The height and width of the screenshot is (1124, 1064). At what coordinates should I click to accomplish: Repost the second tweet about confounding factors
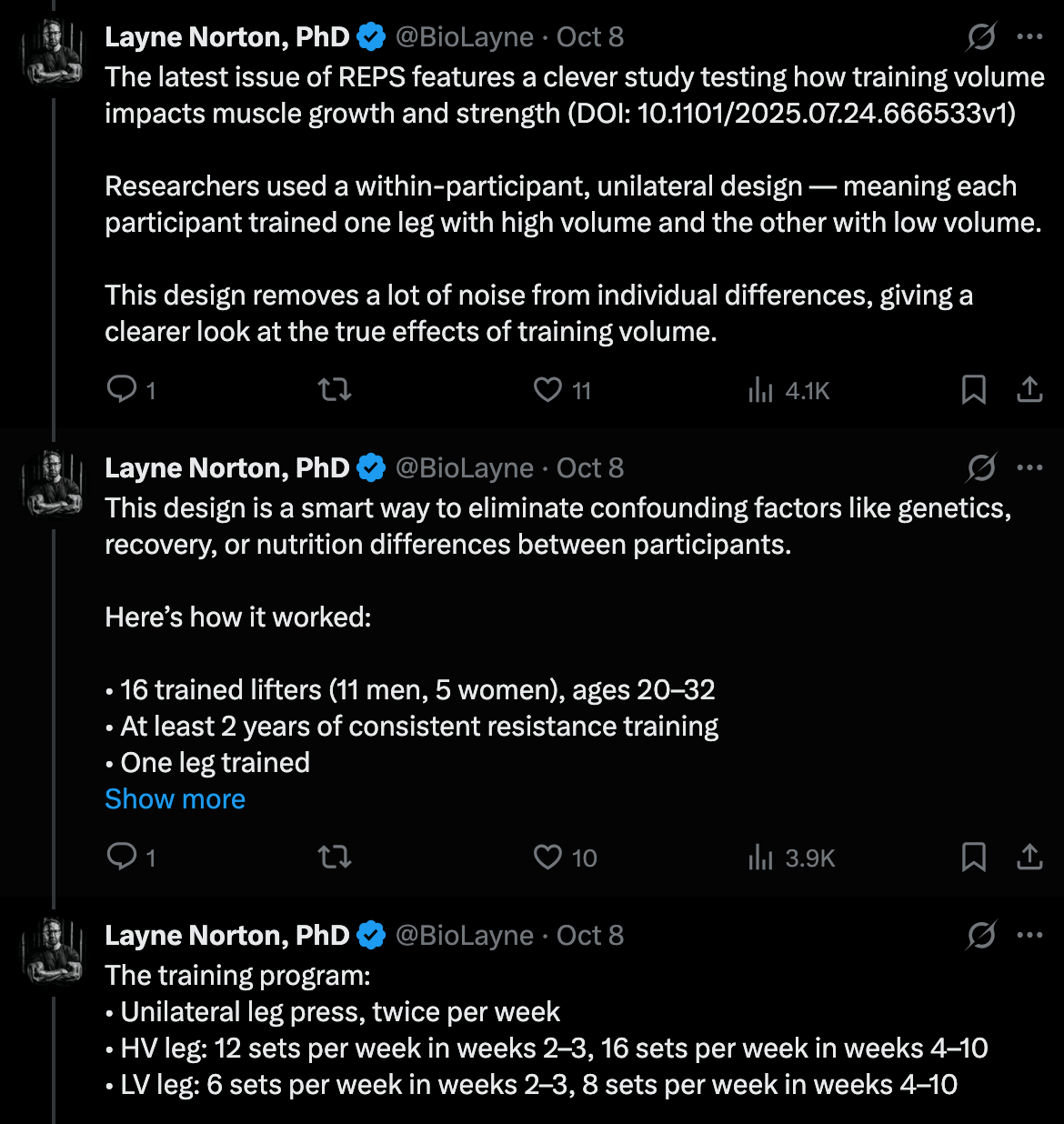tap(335, 858)
